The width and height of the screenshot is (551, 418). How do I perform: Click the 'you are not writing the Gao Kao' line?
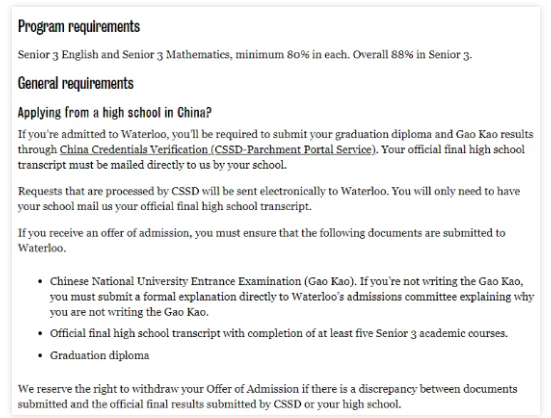point(129,312)
